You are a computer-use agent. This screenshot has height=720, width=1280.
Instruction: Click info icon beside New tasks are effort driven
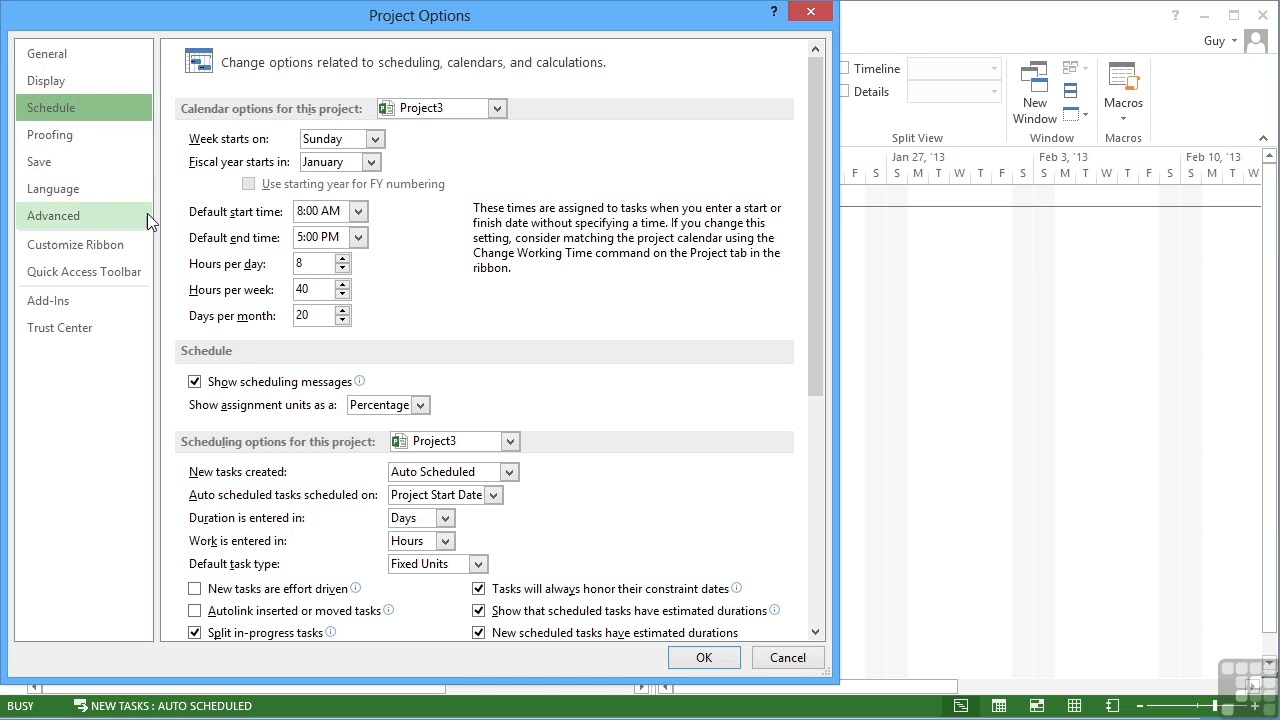coord(356,588)
